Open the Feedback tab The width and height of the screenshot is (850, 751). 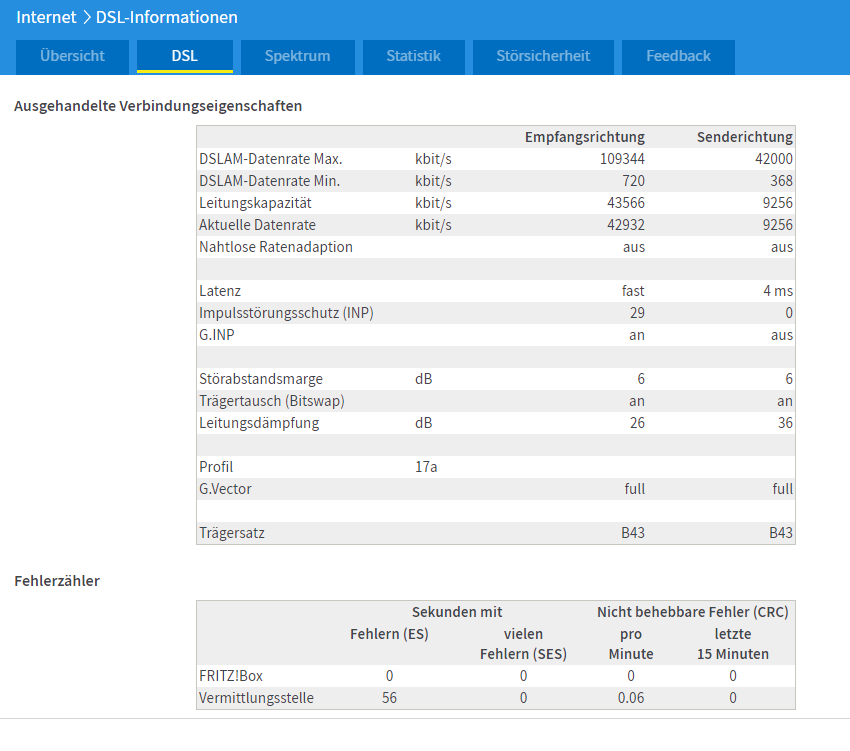[x=678, y=56]
